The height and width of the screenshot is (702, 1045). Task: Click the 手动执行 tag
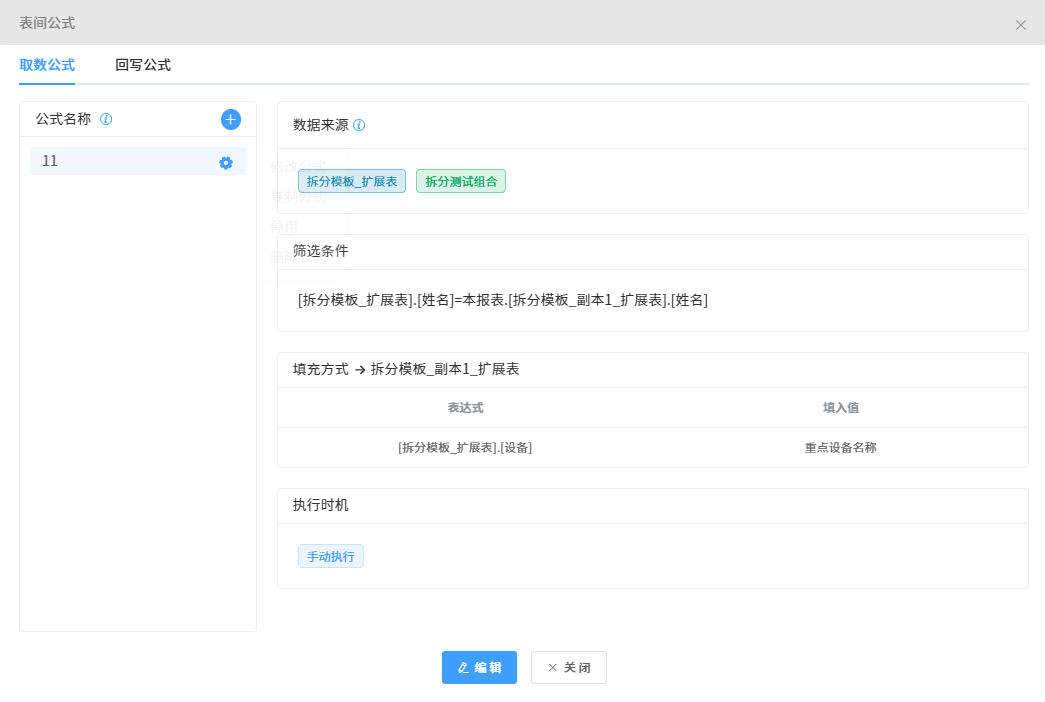coord(331,556)
